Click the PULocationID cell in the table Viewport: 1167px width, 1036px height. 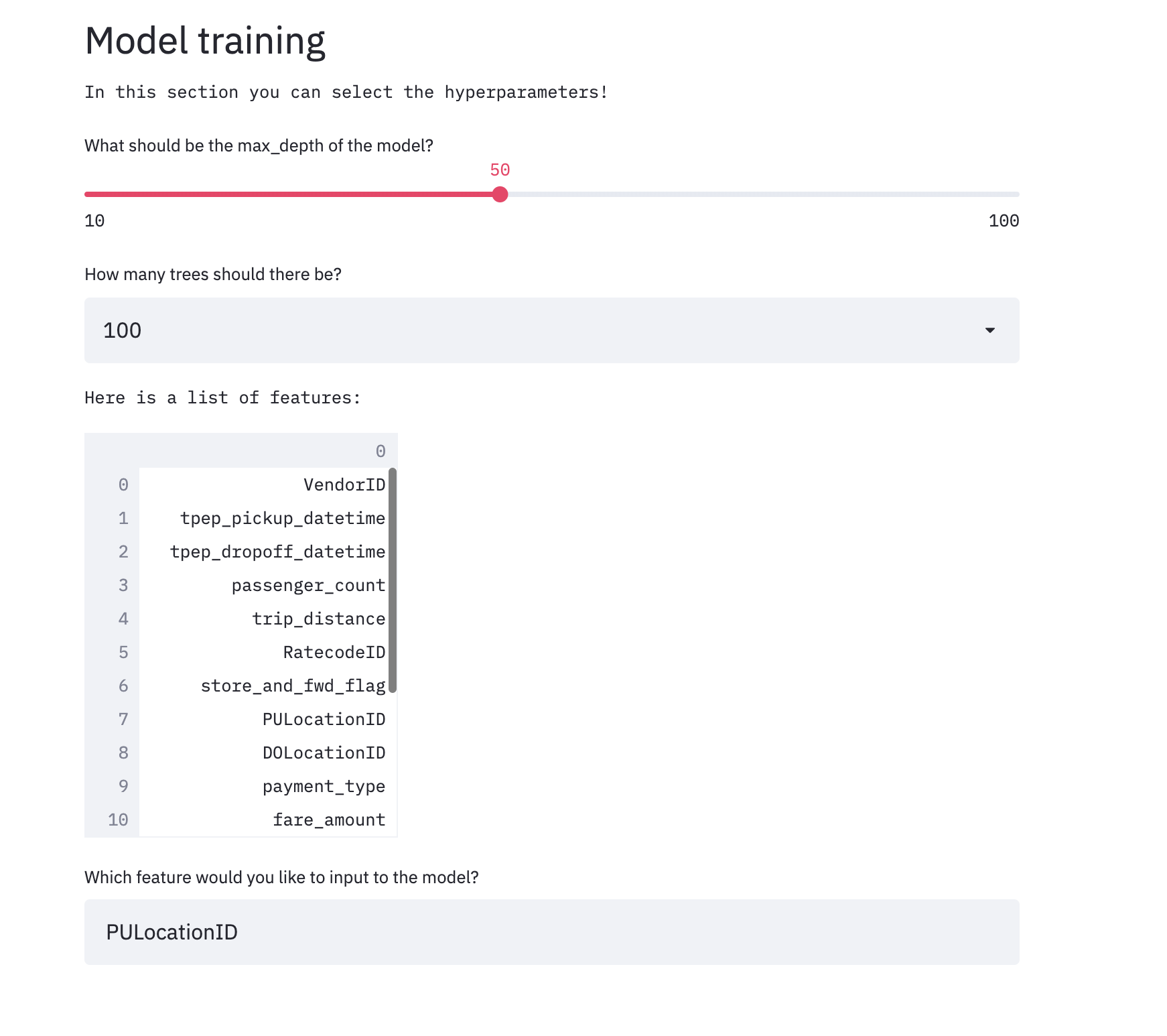324,719
